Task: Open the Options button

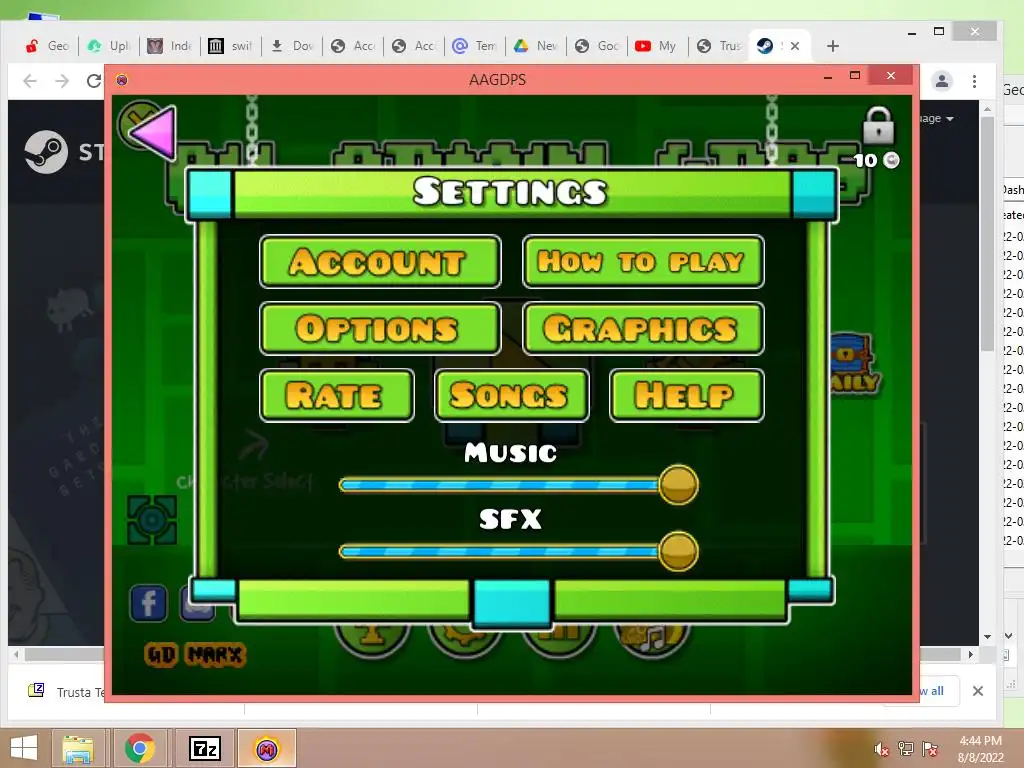Action: (x=380, y=328)
